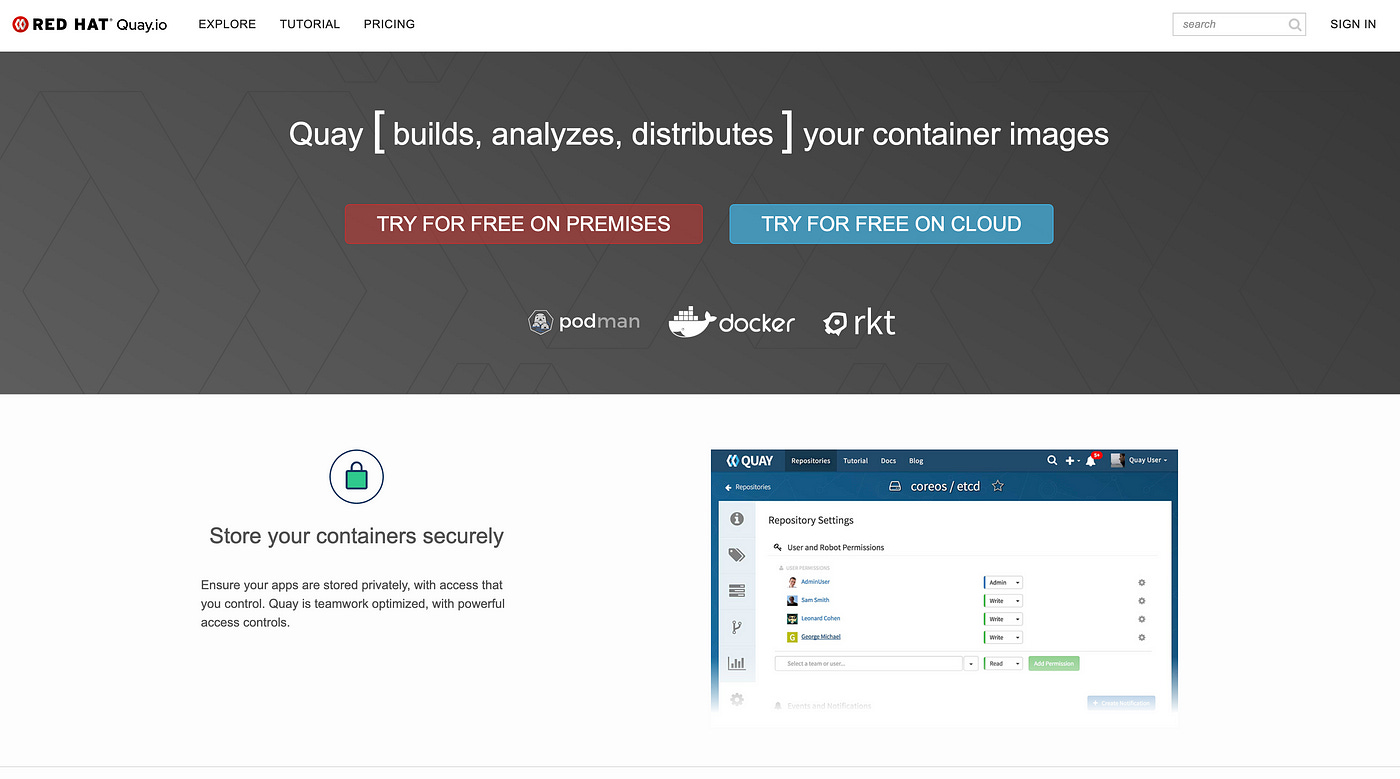This screenshot has width=1400, height=779.
Task: Open Blog tab in the preview header
Action: [916, 461]
